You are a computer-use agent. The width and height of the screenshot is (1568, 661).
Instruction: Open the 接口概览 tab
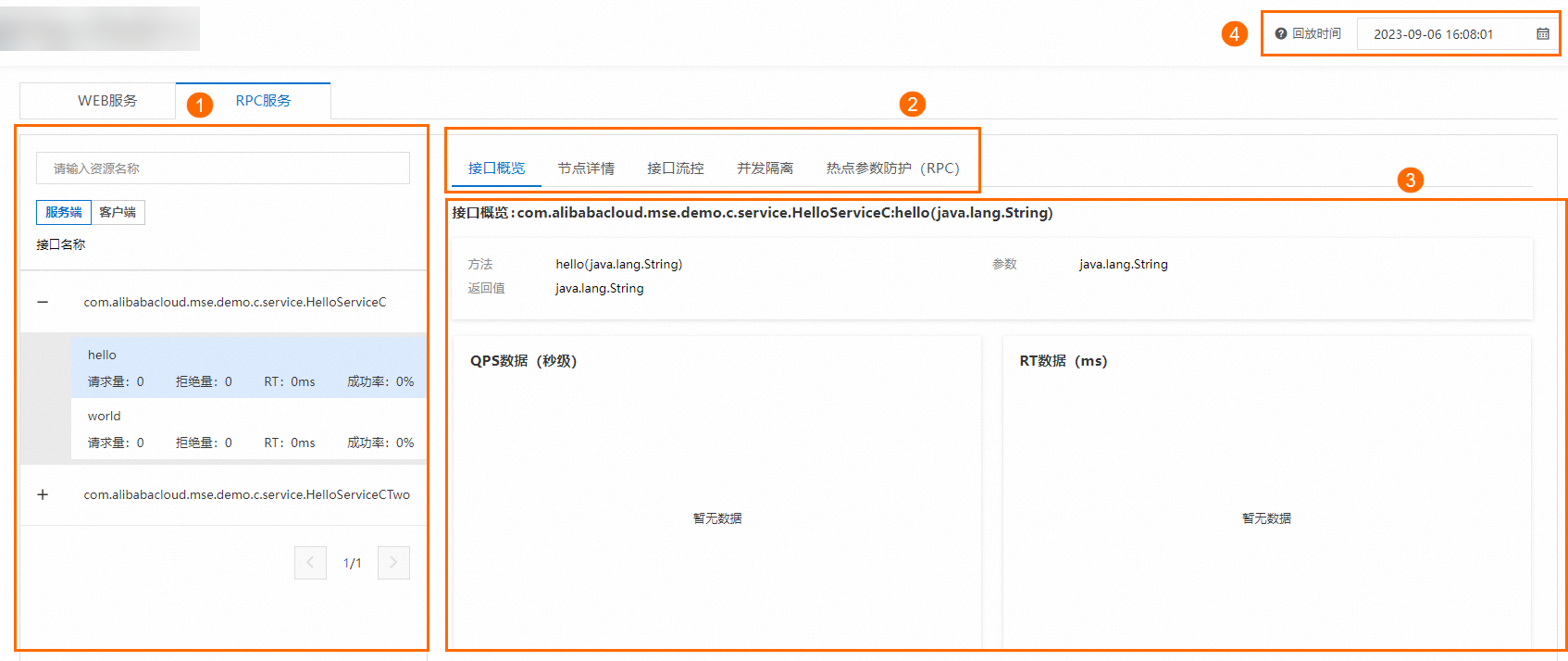[x=496, y=168]
